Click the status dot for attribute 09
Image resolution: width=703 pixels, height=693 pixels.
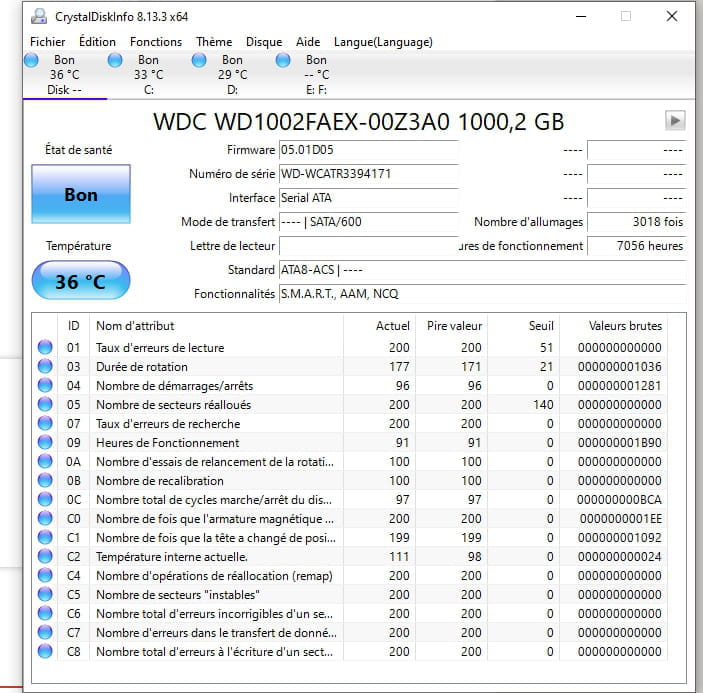pyautogui.click(x=45, y=442)
